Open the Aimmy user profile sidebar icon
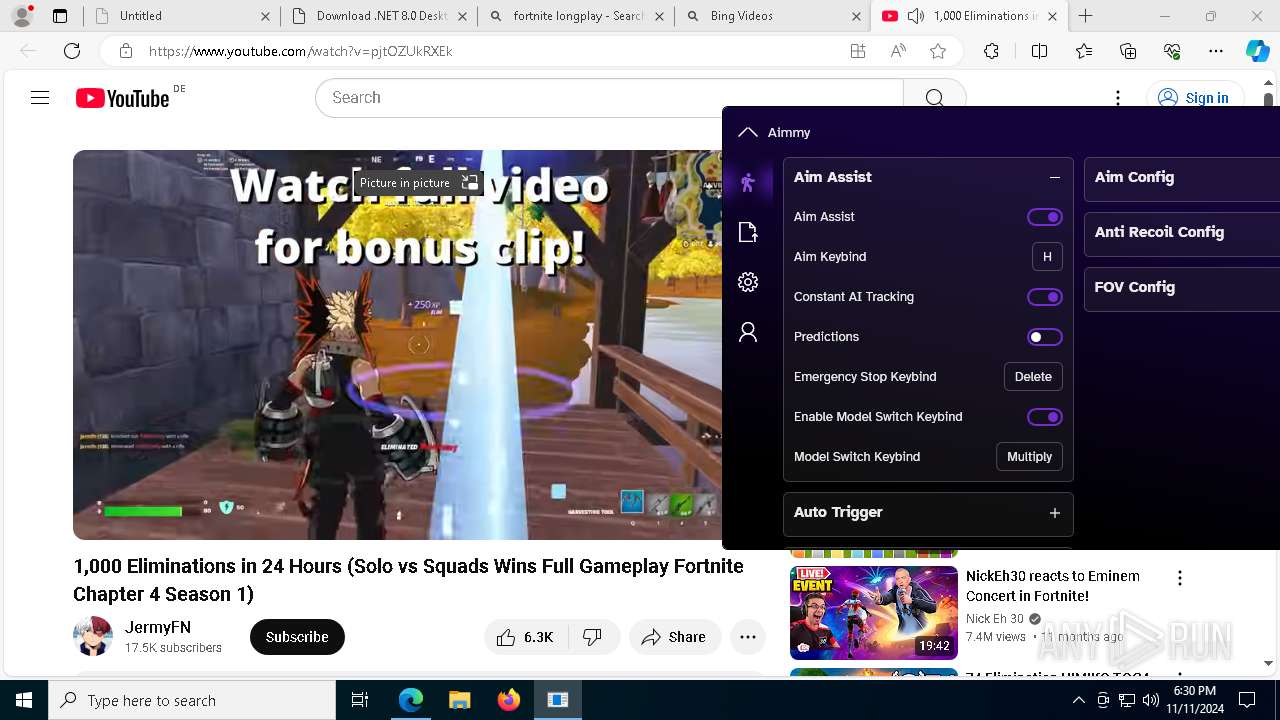 747,332
